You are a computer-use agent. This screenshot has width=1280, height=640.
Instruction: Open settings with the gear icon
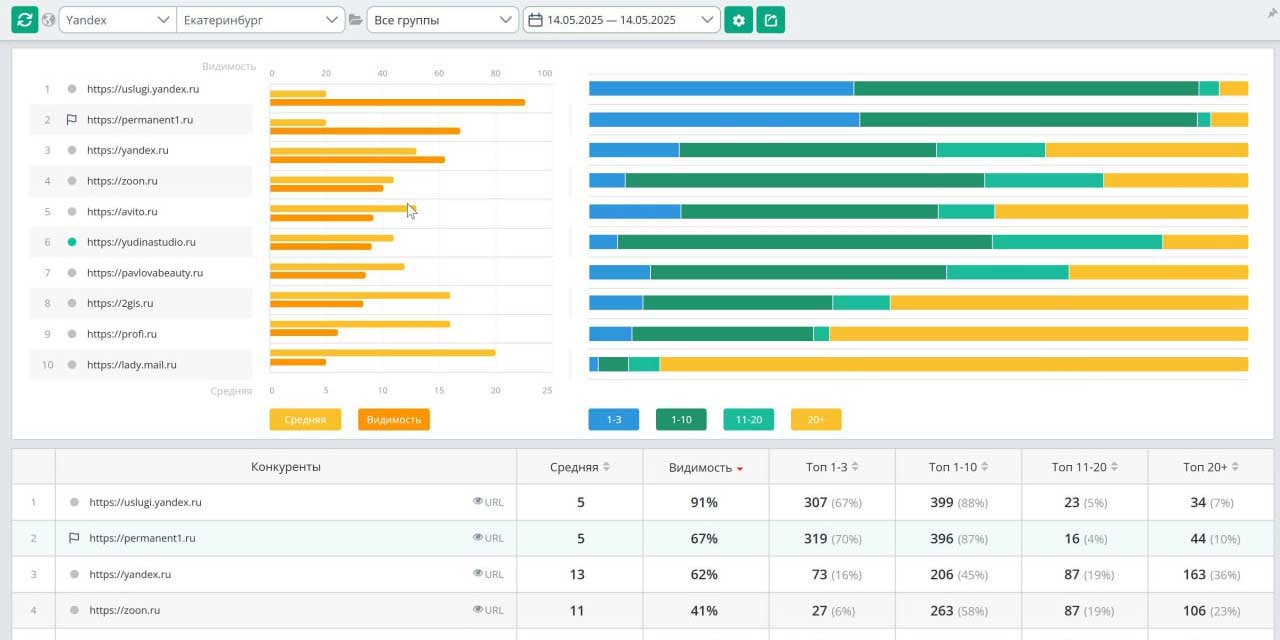click(738, 20)
